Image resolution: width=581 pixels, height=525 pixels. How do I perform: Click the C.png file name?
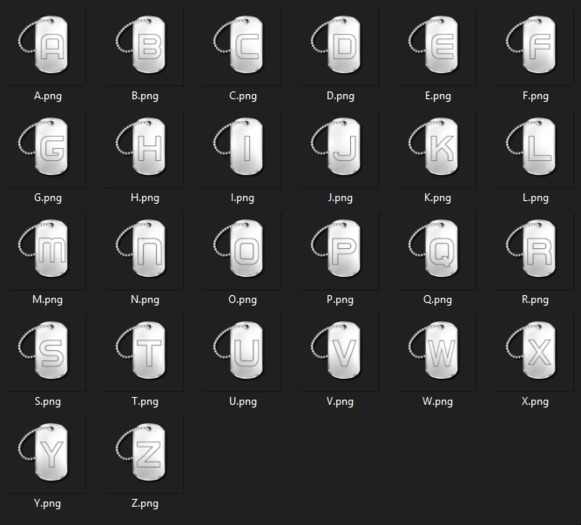pos(243,96)
